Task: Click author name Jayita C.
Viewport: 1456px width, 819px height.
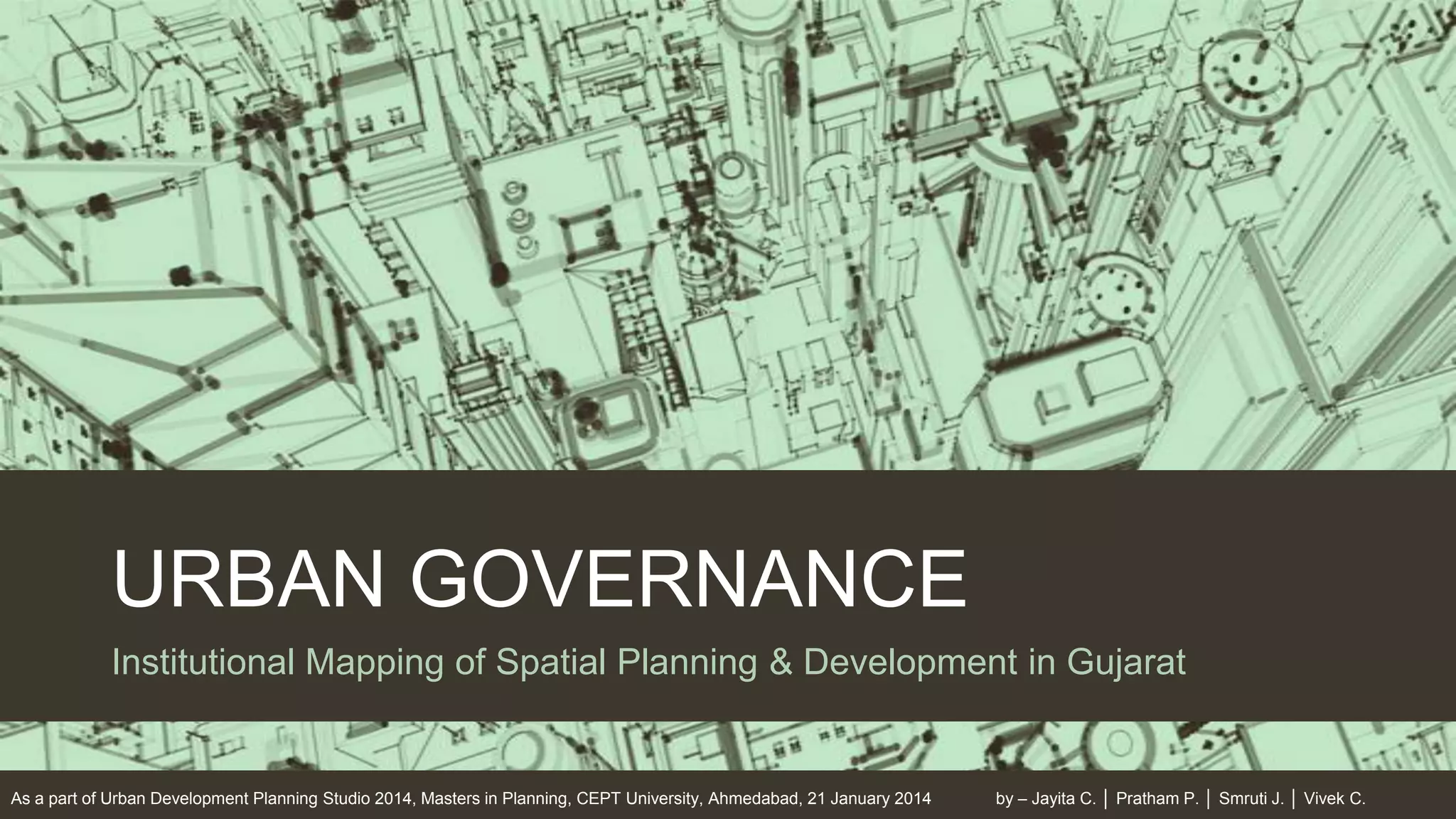Action: click(1064, 799)
